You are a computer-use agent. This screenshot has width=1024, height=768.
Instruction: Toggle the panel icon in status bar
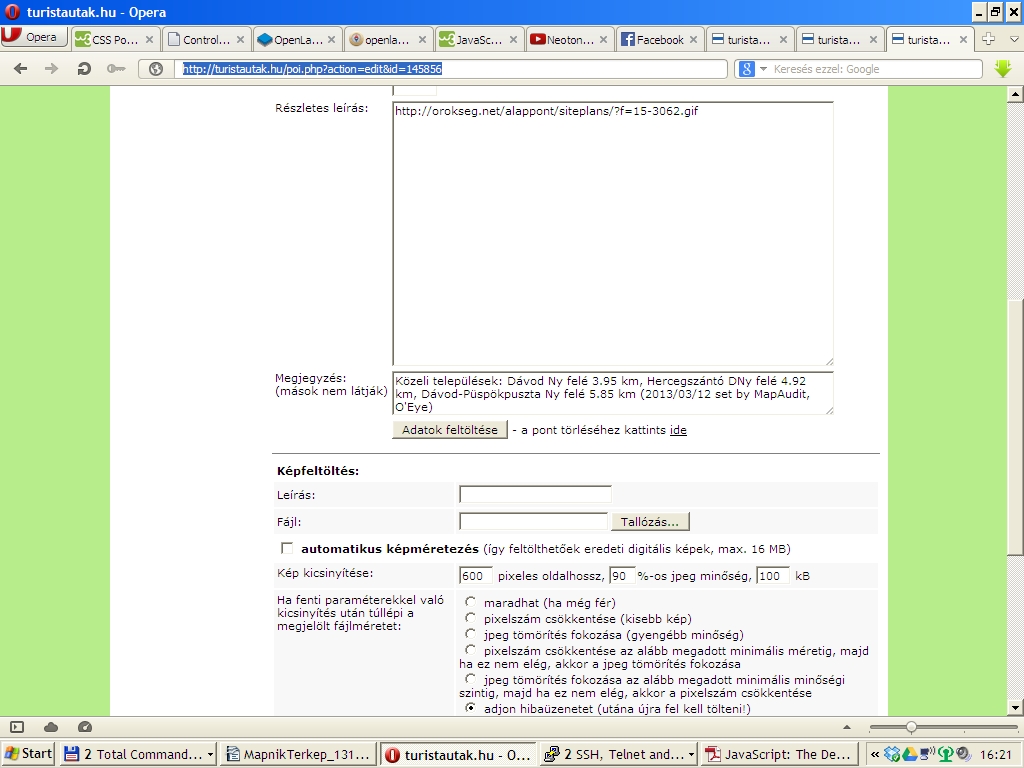[x=17, y=727]
